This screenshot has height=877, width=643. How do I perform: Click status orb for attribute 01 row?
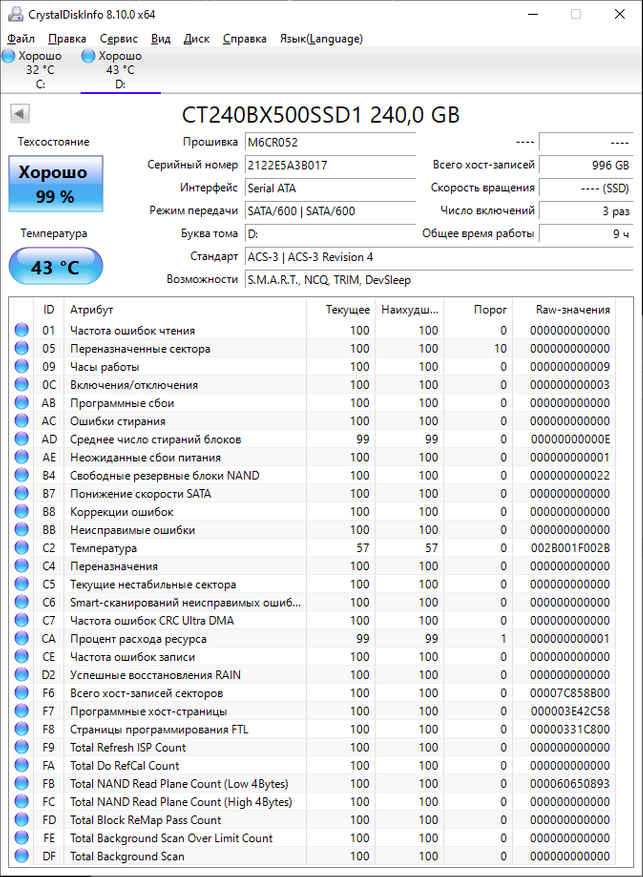[x=22, y=330]
